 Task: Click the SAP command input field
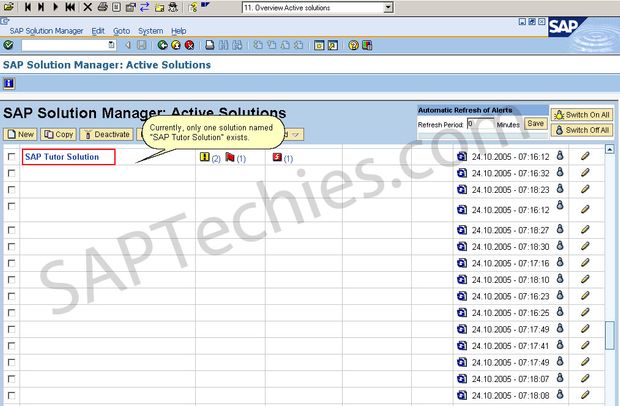click(64, 45)
